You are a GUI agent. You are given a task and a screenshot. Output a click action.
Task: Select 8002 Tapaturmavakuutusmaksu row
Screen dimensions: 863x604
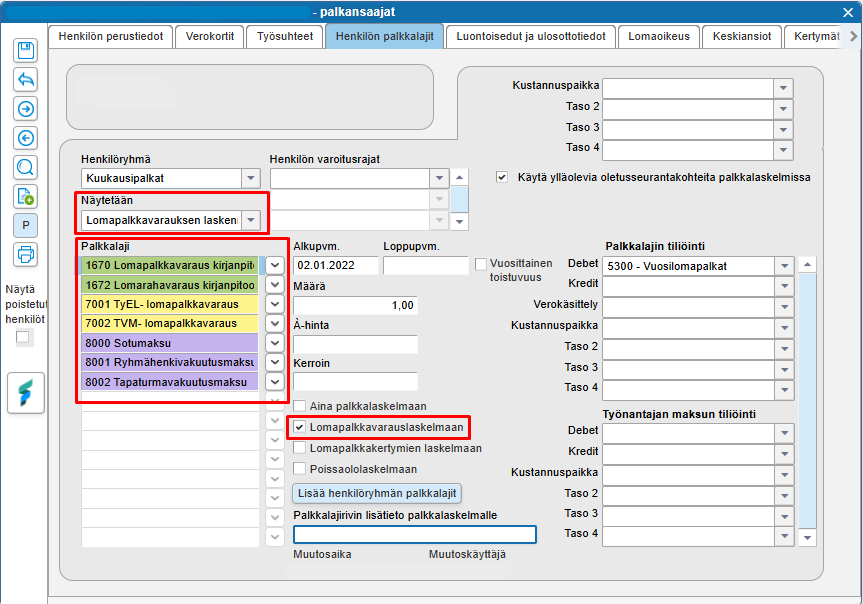coord(170,382)
